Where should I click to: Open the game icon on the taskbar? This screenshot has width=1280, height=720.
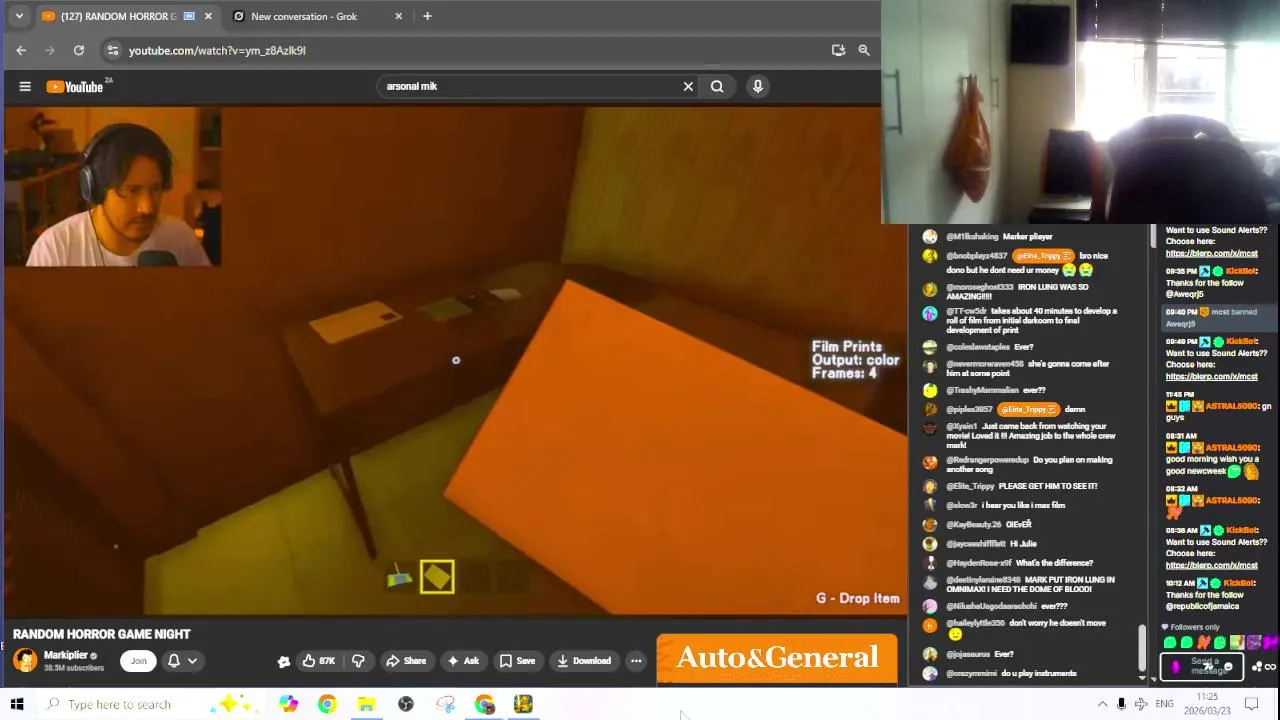pyautogui.click(x=523, y=704)
